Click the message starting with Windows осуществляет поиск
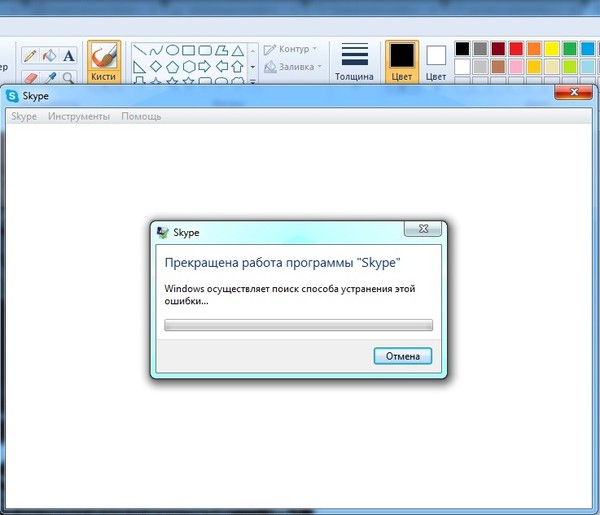Screen dimensions: 600x515 [x=290, y=295]
